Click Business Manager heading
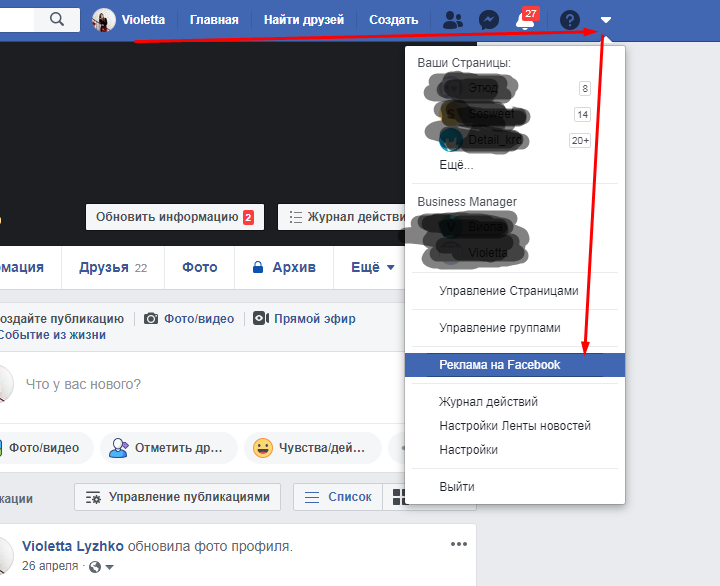Screen dimensions: 720x586 click(467, 202)
